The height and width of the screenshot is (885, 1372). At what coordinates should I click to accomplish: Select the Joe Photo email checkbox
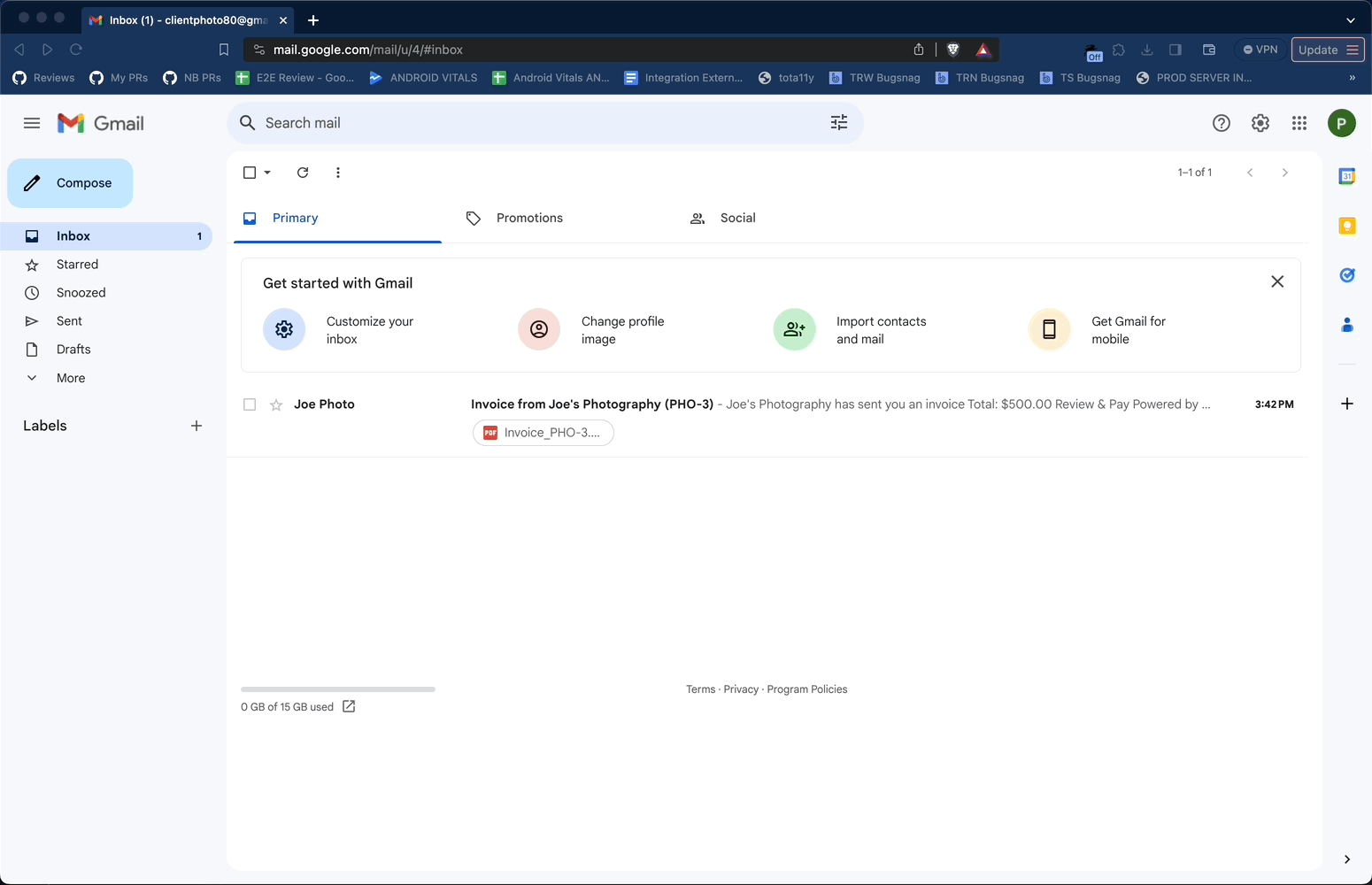[249, 404]
